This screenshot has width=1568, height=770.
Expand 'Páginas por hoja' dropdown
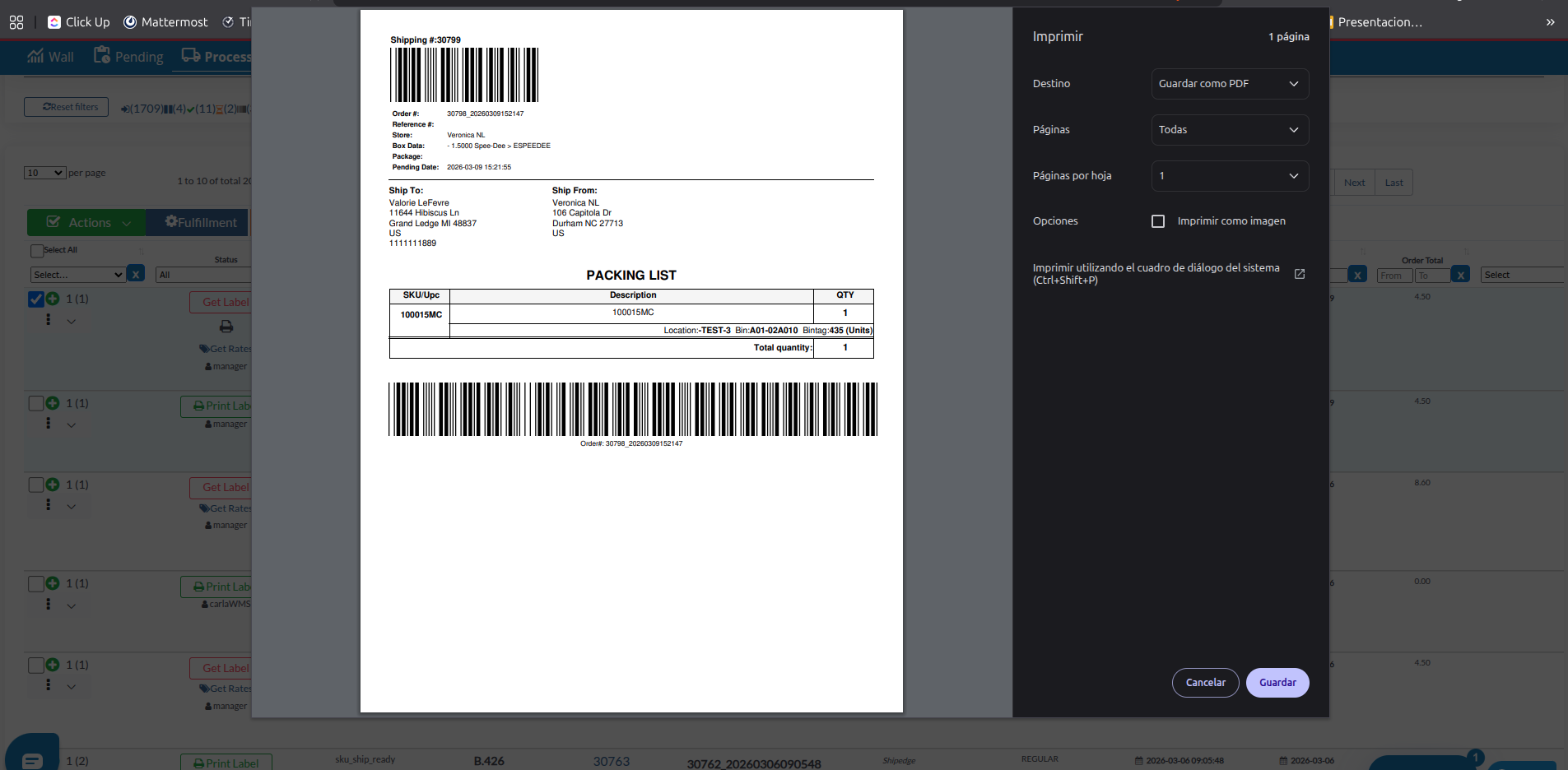tap(1229, 176)
